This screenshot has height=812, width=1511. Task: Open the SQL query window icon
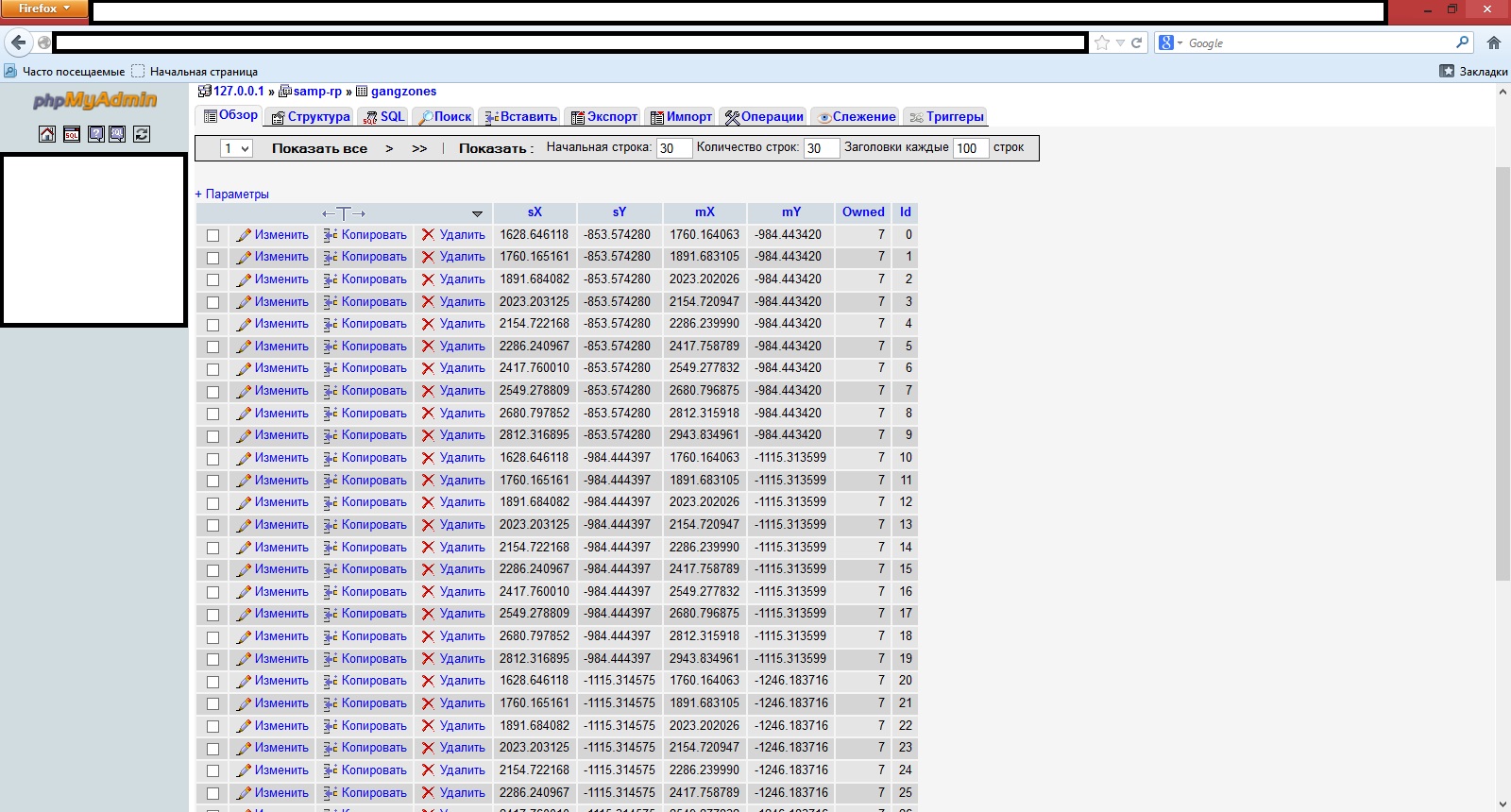(x=72, y=134)
